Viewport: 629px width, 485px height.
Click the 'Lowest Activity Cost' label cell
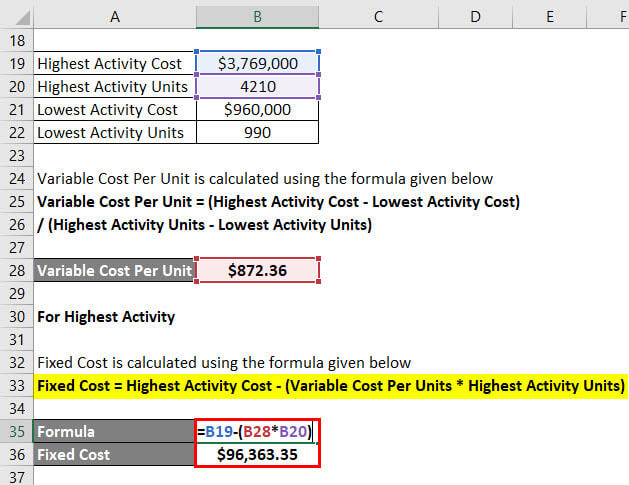(115, 109)
